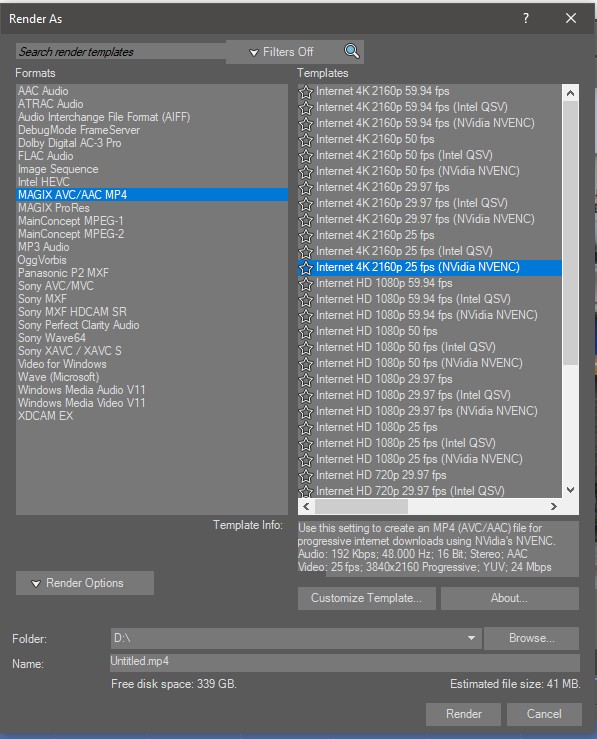Choose Internet HD 720p 29.97 fps template

pyautogui.click(x=430, y=475)
